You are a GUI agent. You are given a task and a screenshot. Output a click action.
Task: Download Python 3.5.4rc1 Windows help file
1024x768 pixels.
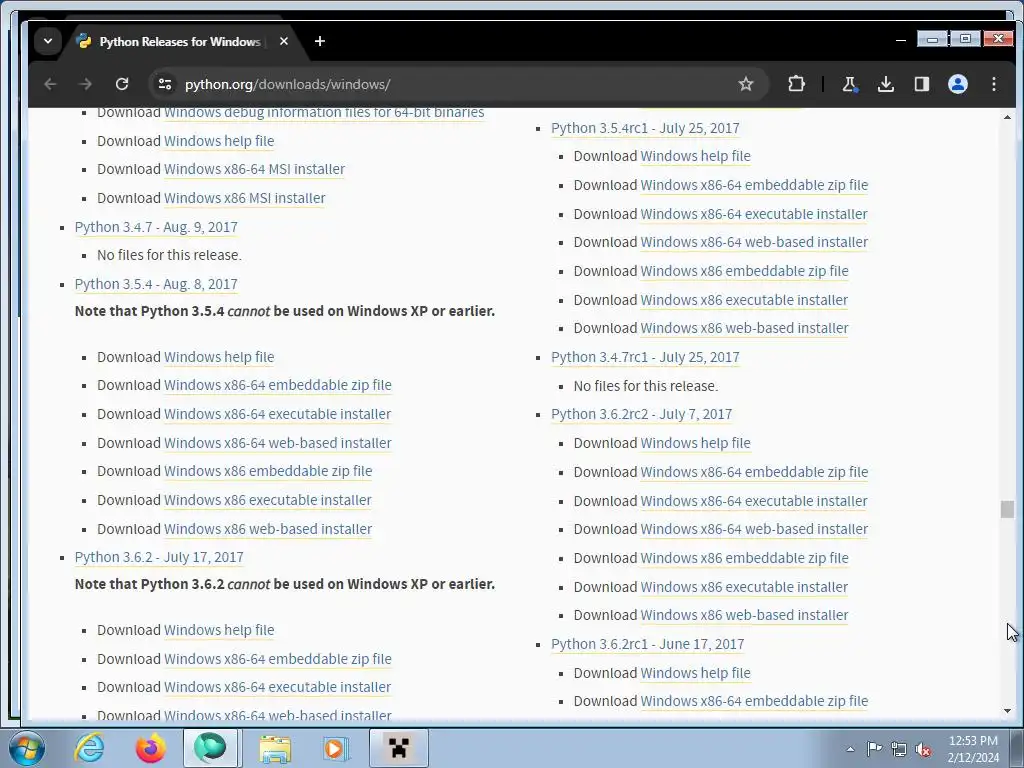(x=696, y=156)
